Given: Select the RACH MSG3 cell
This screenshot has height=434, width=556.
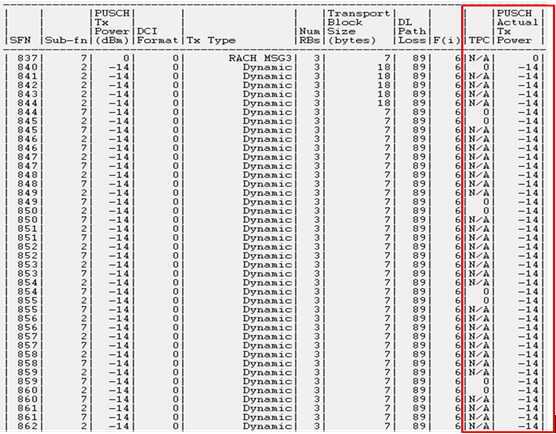Looking at the screenshot, I should pos(260,59).
